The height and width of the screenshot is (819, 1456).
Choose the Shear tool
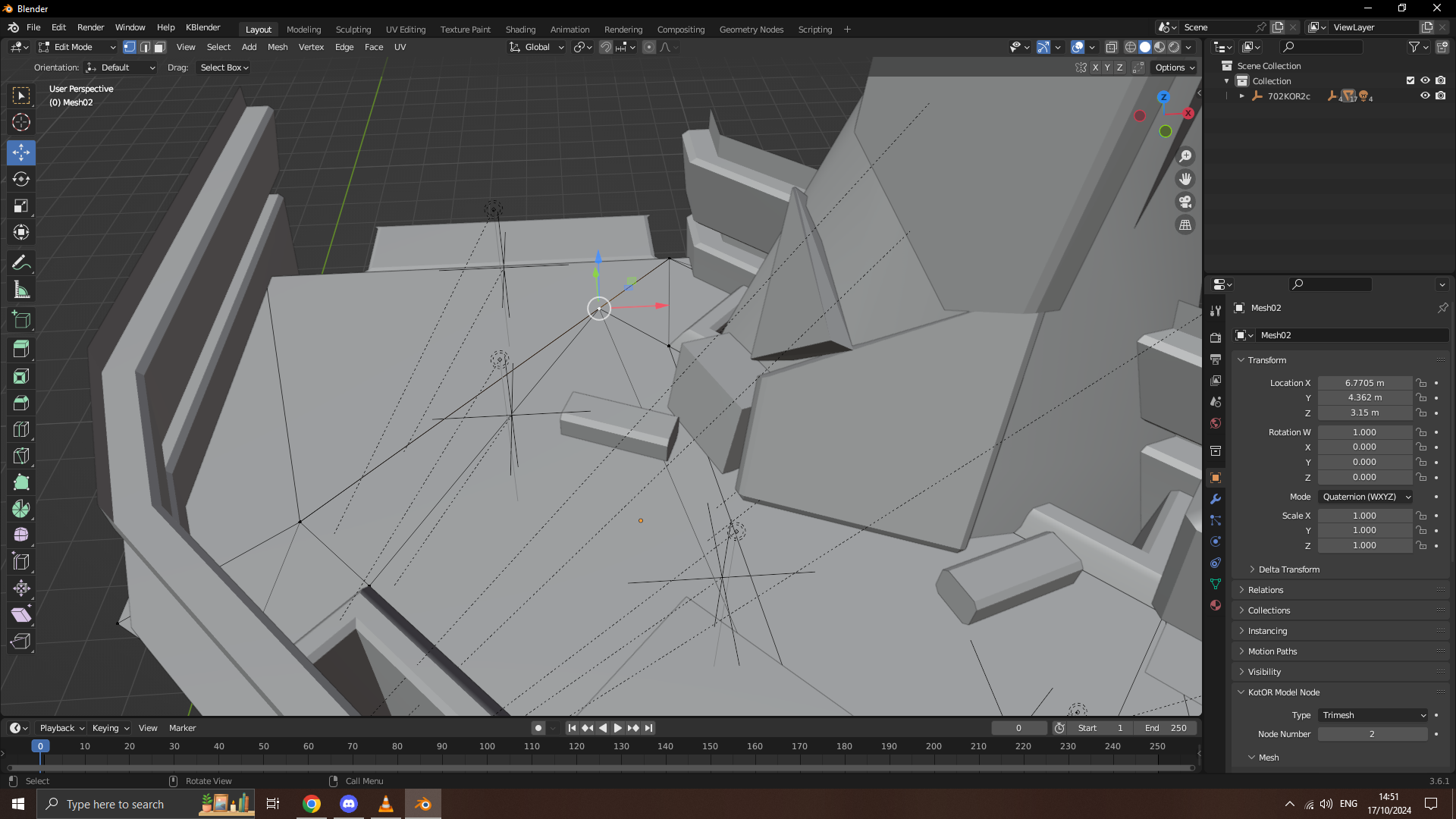21,615
